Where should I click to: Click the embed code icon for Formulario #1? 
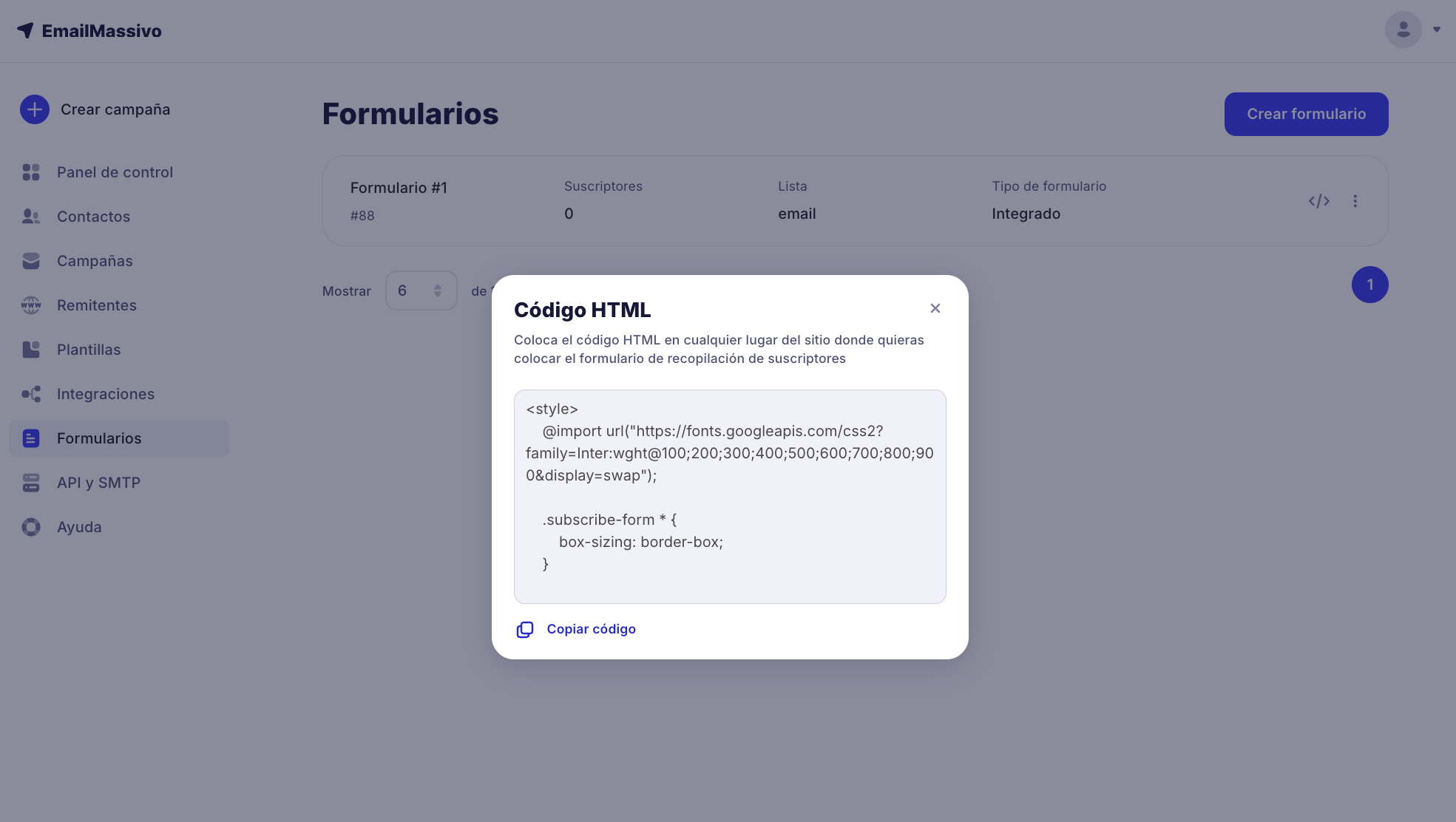(x=1318, y=201)
